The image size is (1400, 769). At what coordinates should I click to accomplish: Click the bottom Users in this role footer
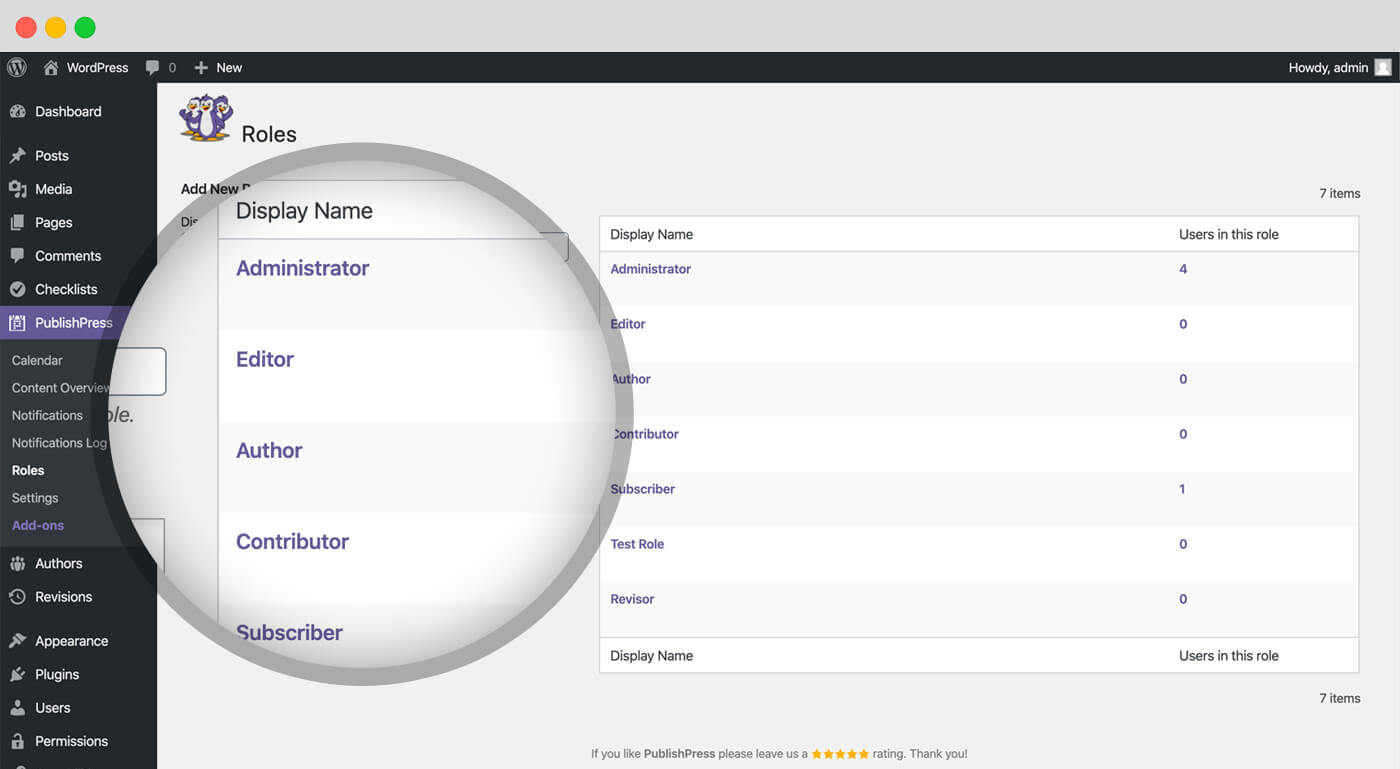tap(1229, 656)
